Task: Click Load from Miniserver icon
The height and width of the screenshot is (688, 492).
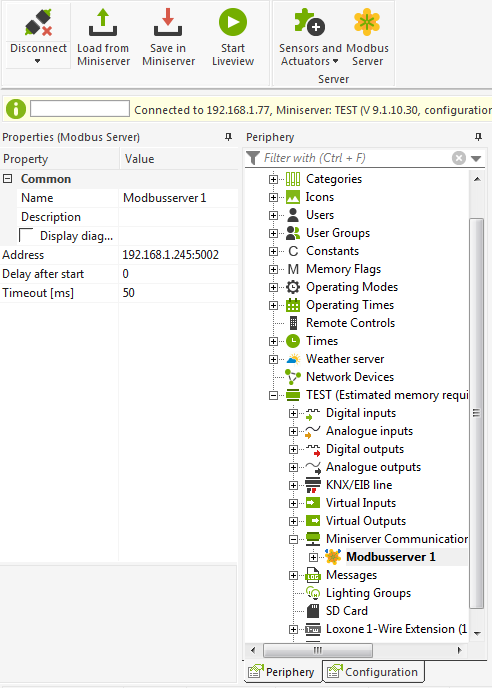Action: (x=103, y=22)
